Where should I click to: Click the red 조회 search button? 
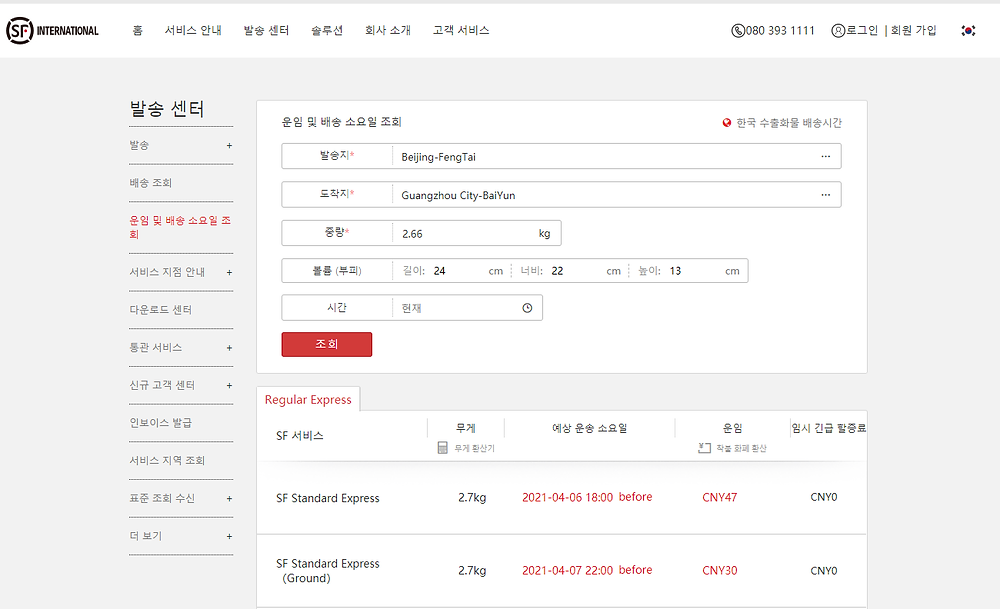click(327, 344)
